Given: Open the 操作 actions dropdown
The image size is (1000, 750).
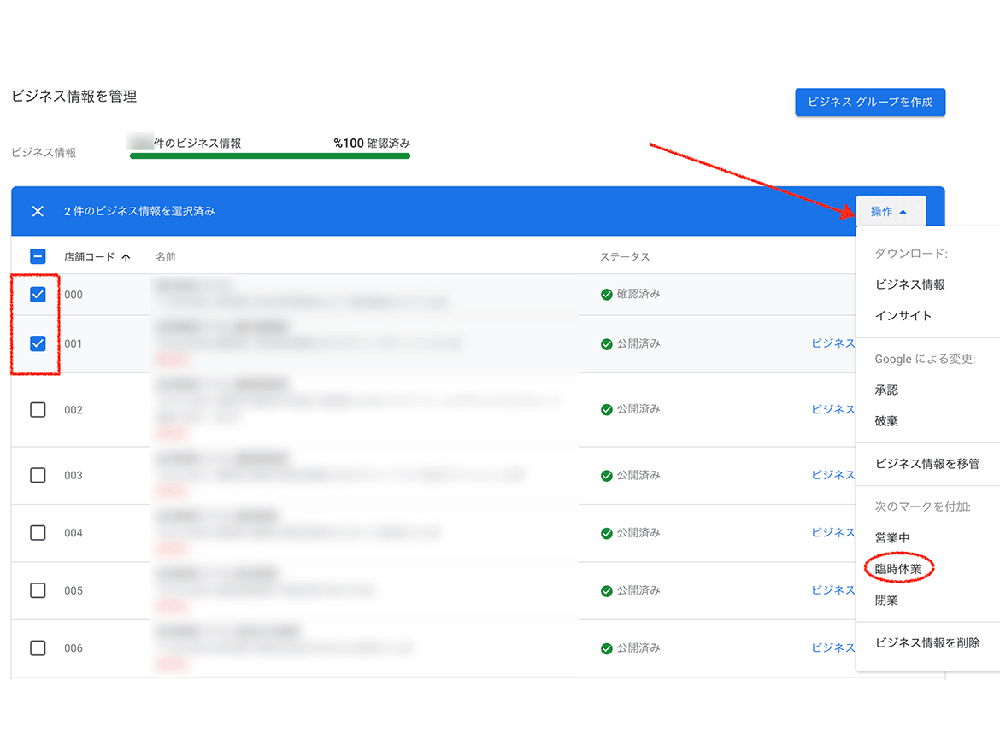Looking at the screenshot, I should click(890, 211).
